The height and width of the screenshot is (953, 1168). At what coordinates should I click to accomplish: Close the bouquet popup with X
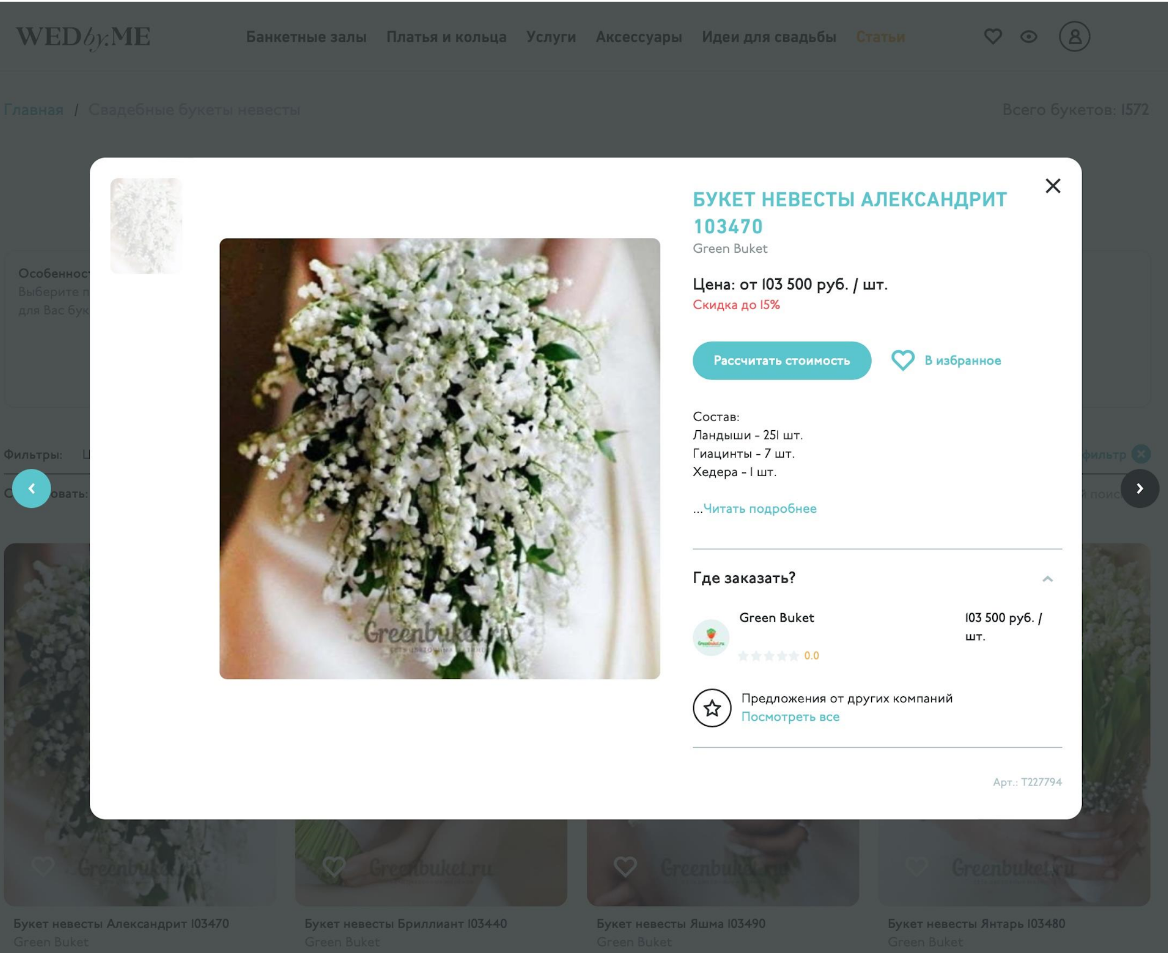[1053, 186]
